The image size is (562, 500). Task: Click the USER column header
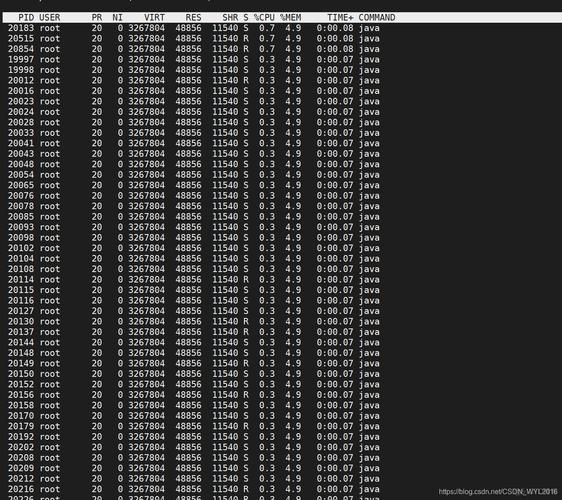click(x=50, y=18)
